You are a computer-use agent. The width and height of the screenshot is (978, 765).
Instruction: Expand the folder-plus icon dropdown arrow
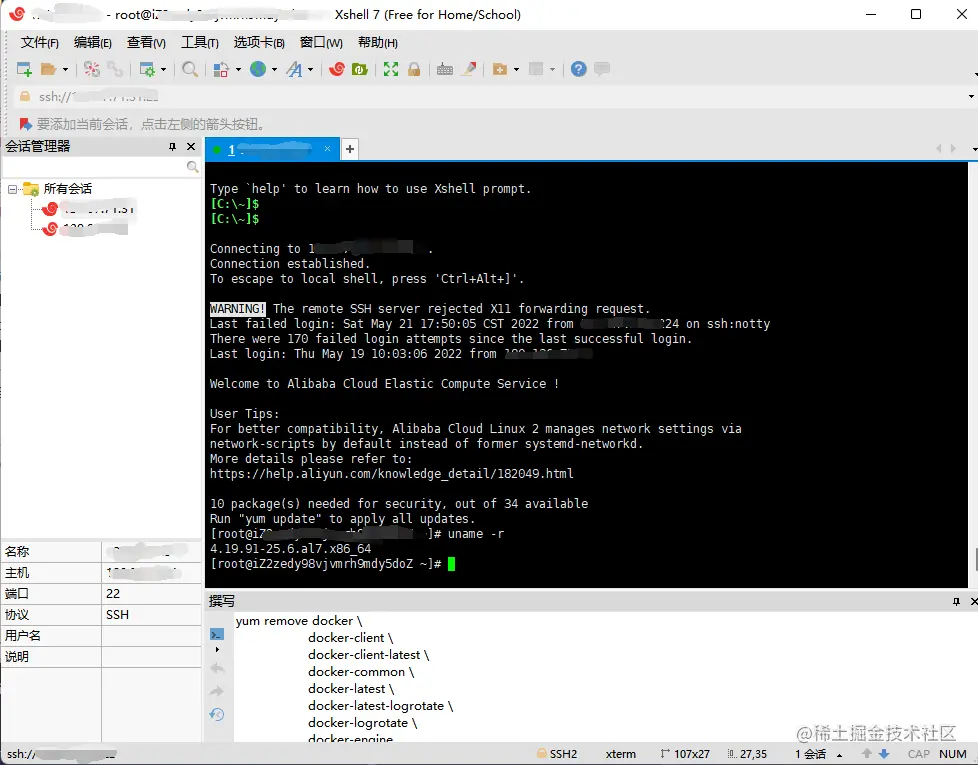pos(516,69)
